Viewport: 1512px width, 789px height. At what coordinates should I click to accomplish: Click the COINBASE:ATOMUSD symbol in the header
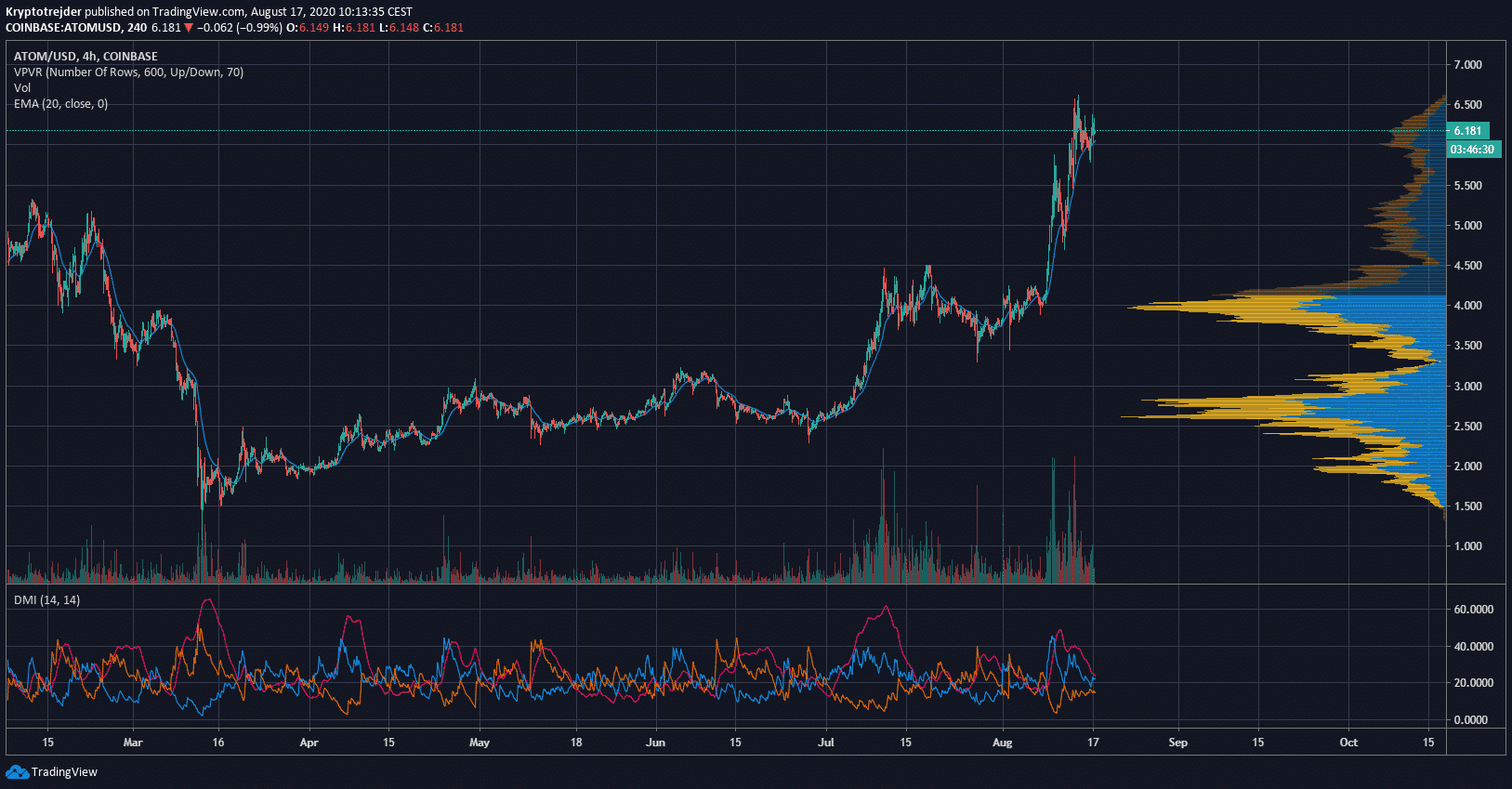tap(65, 28)
